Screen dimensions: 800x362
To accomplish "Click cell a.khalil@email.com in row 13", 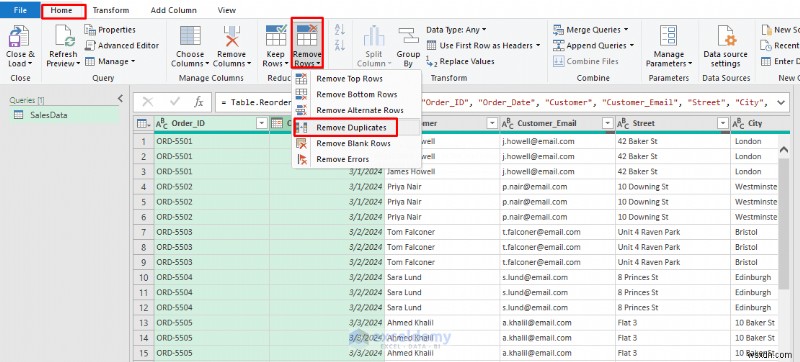I will pyautogui.click(x=558, y=323).
